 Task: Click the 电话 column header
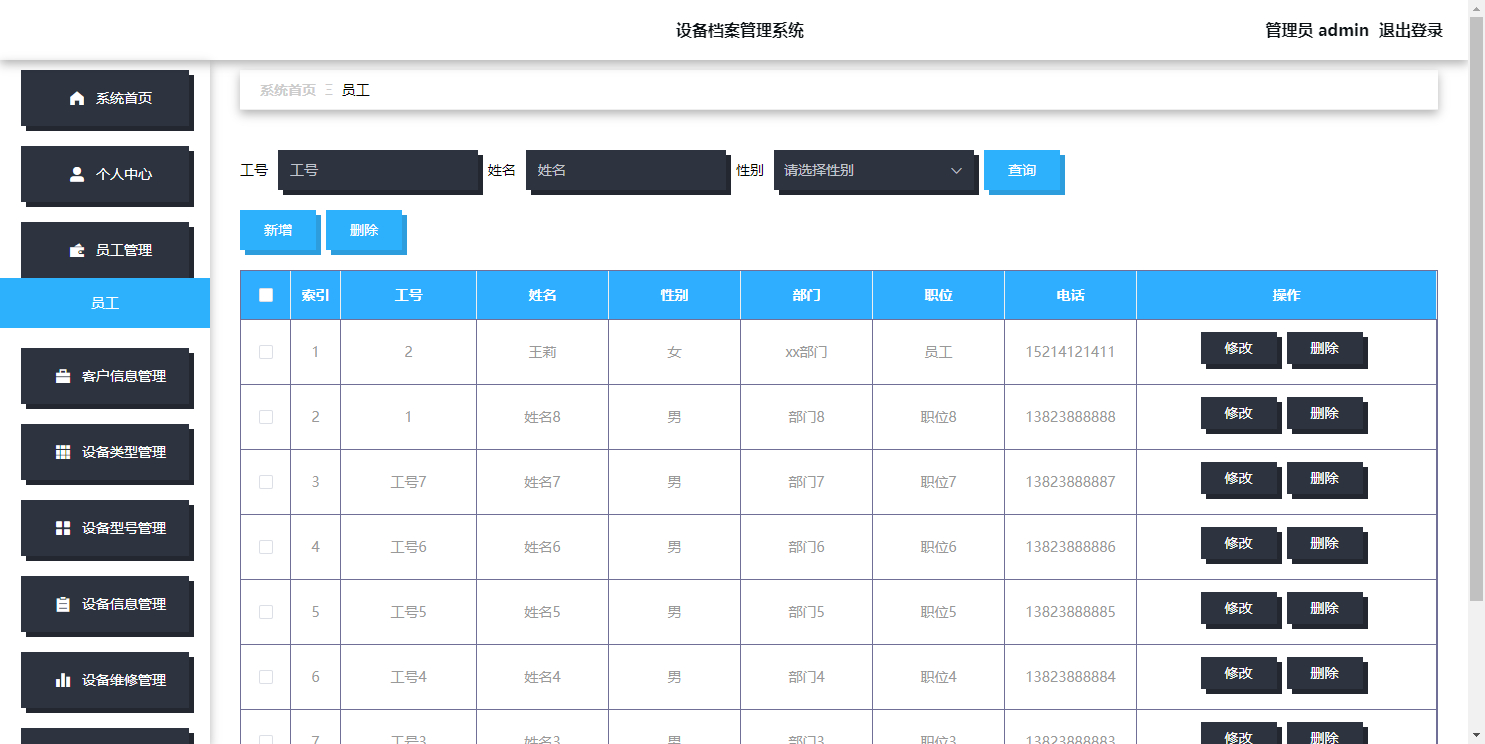tap(1070, 295)
